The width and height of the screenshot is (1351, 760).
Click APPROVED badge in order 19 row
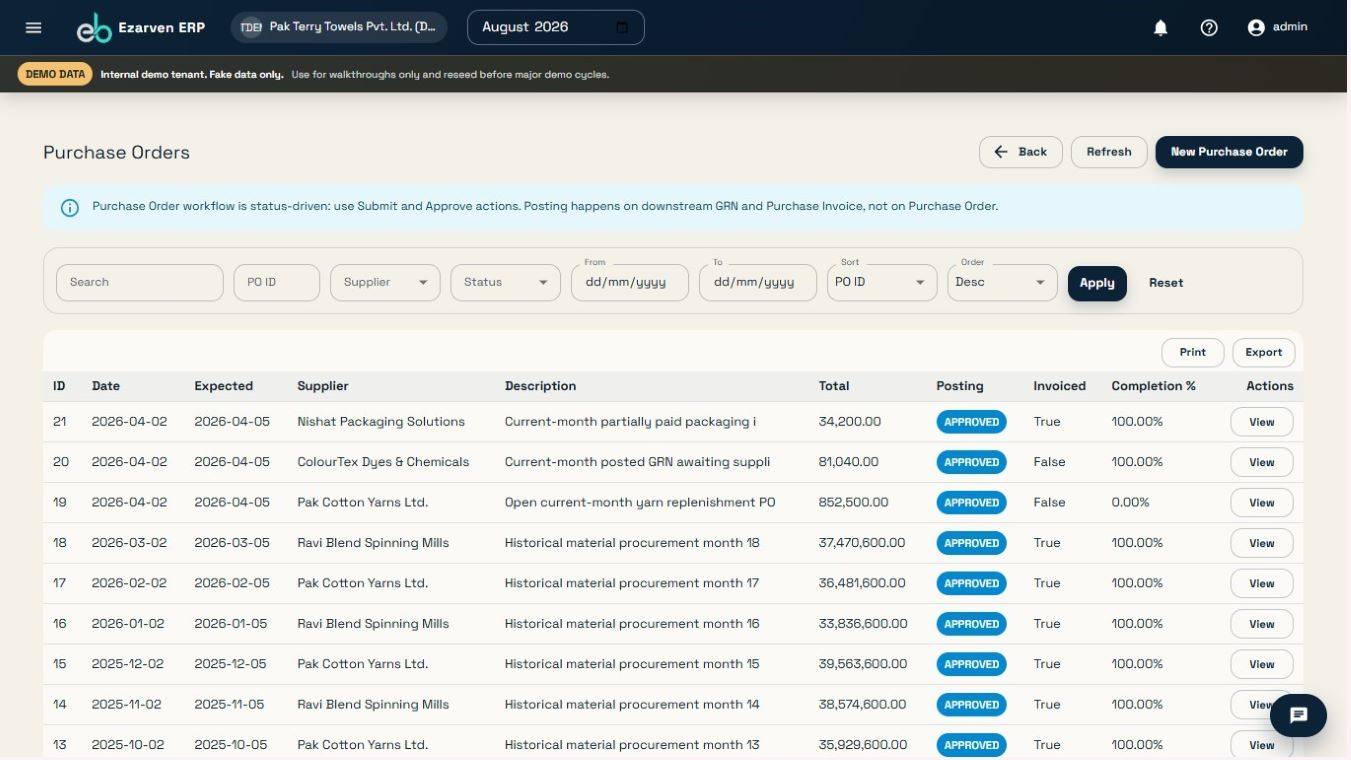coord(971,503)
